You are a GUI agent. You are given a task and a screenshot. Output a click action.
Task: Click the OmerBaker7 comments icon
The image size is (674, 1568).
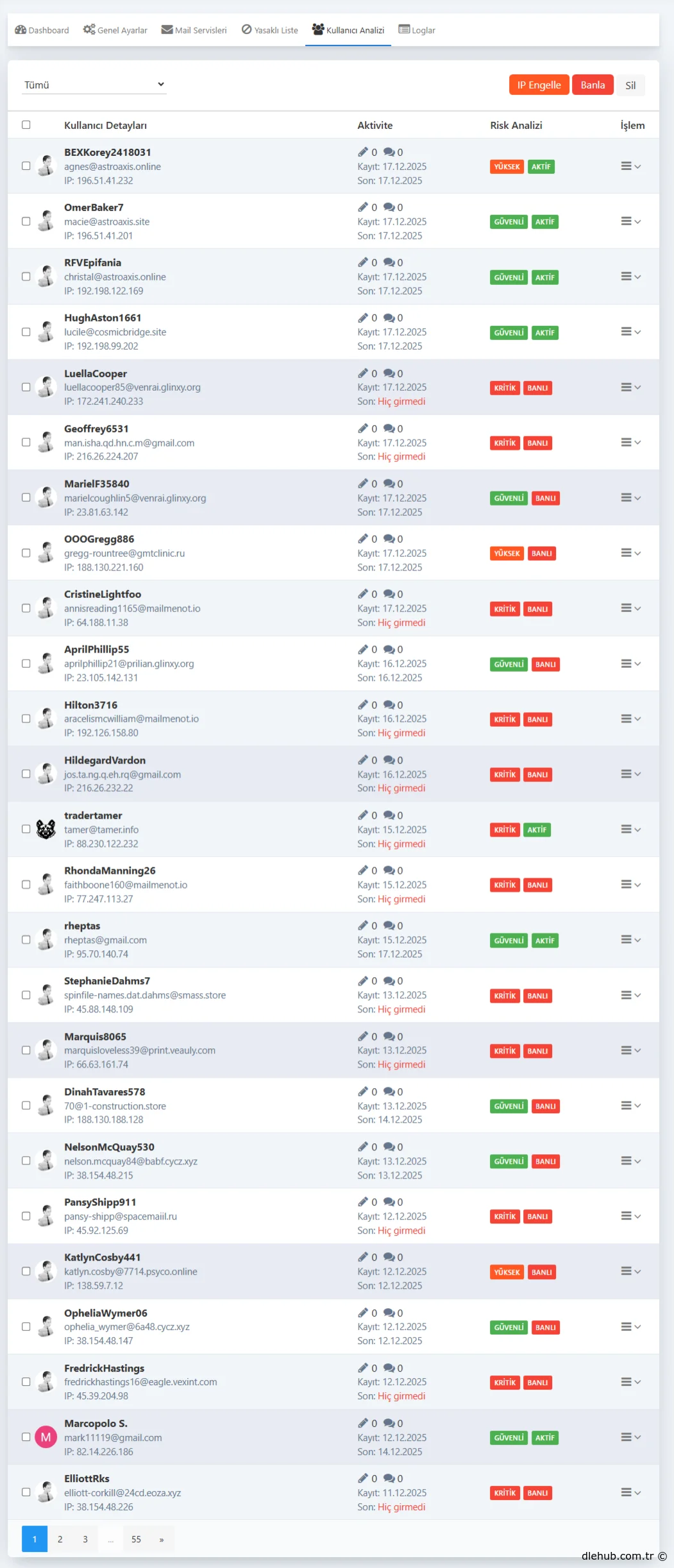[x=389, y=207]
